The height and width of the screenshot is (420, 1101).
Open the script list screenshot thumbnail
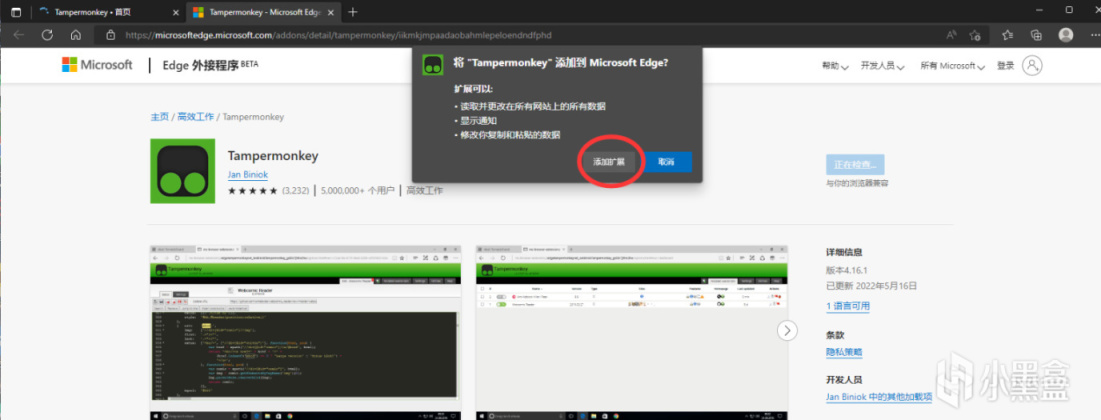(x=631, y=332)
